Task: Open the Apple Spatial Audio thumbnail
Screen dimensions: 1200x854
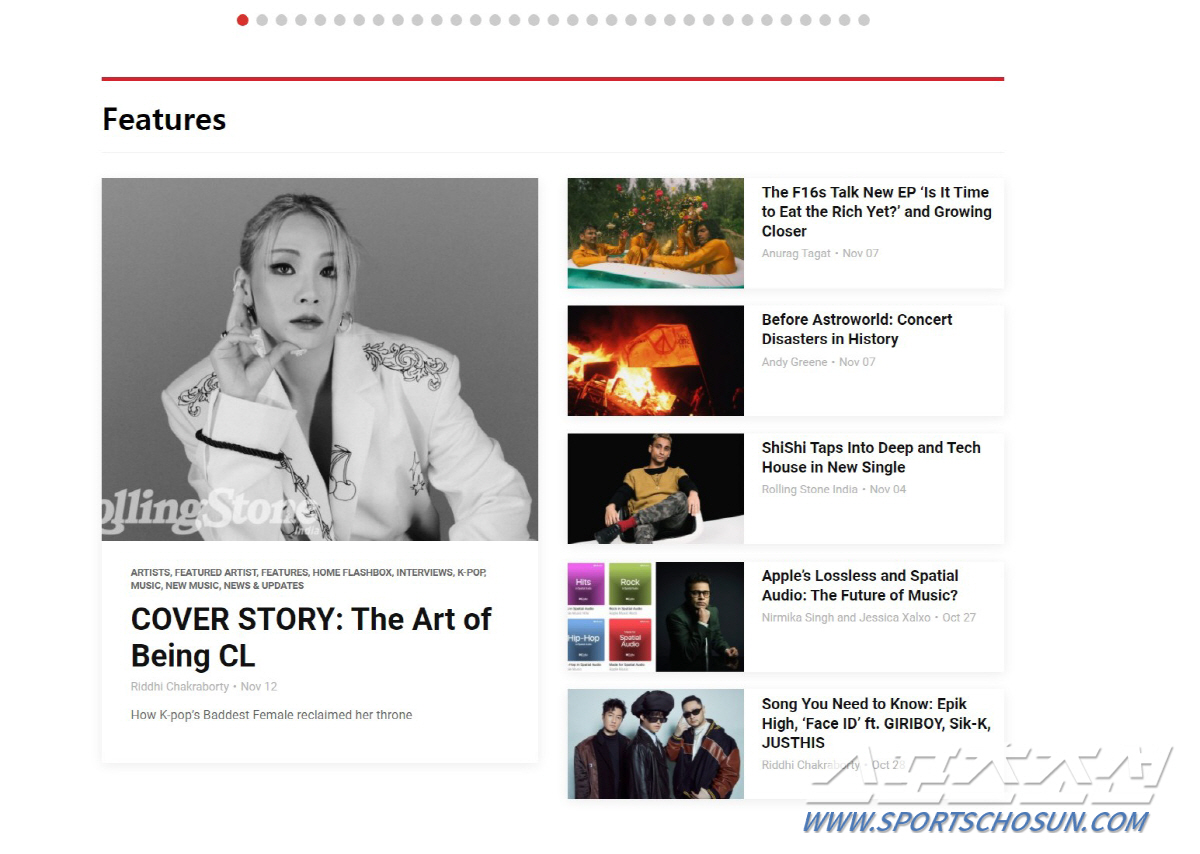Action: (656, 617)
